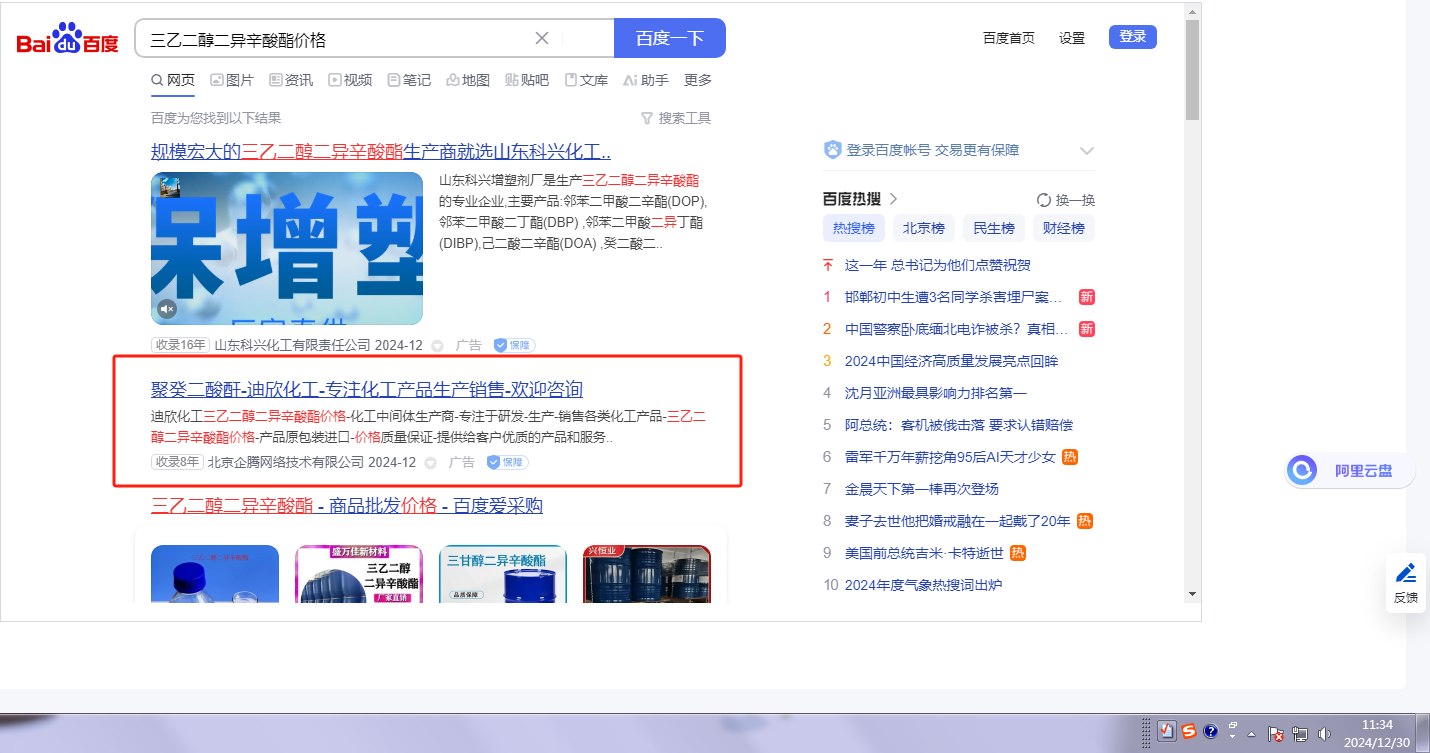The height and width of the screenshot is (753, 1430).
Task: Switch to the 图片 search tab
Action: tap(232, 80)
